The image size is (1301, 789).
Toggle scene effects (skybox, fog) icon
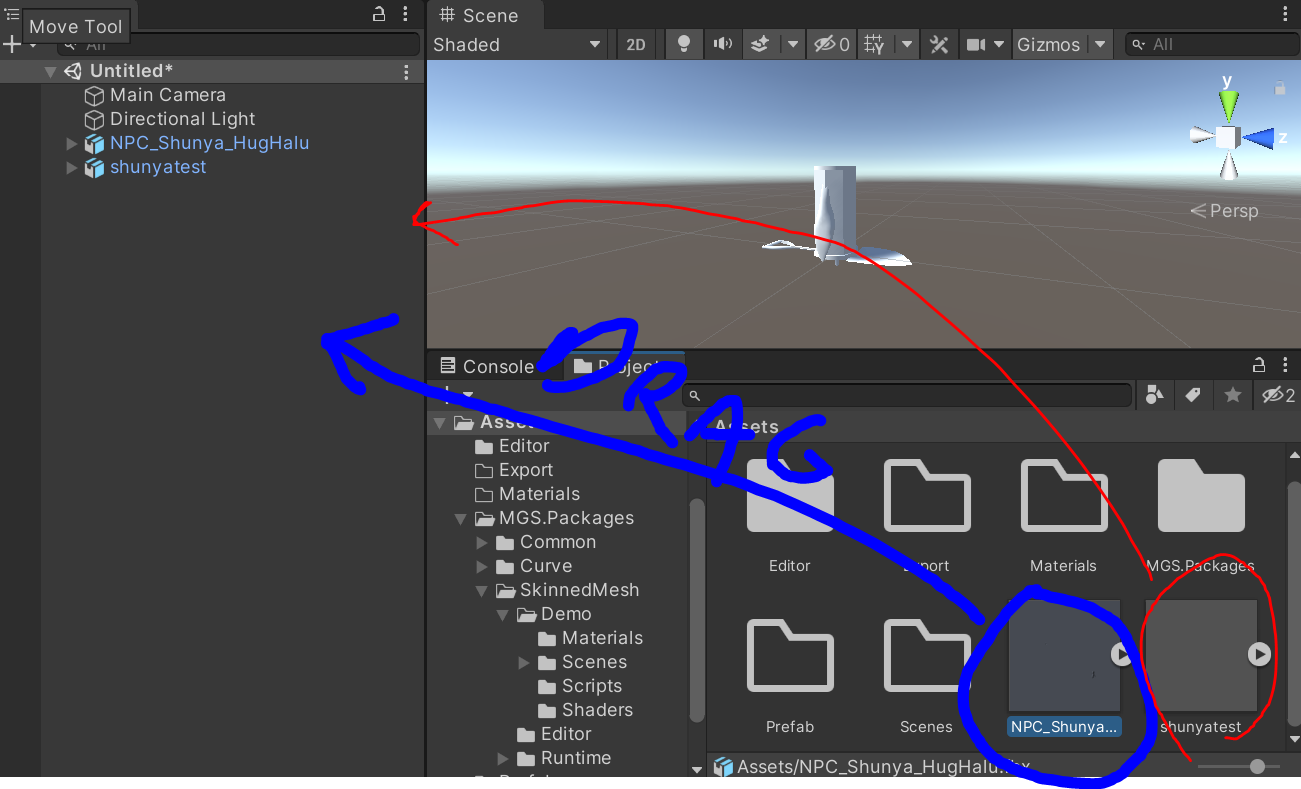click(x=760, y=44)
